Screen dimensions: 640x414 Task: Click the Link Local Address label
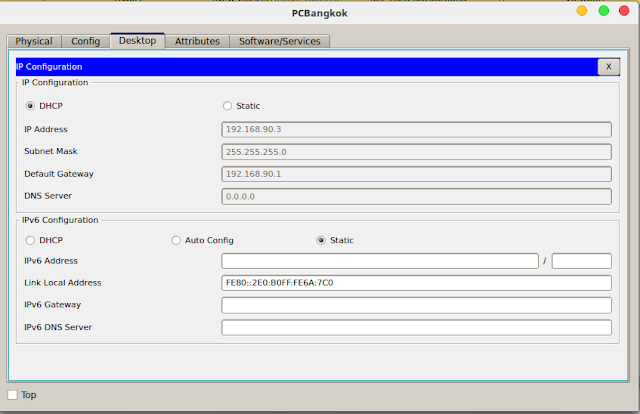[62, 283]
